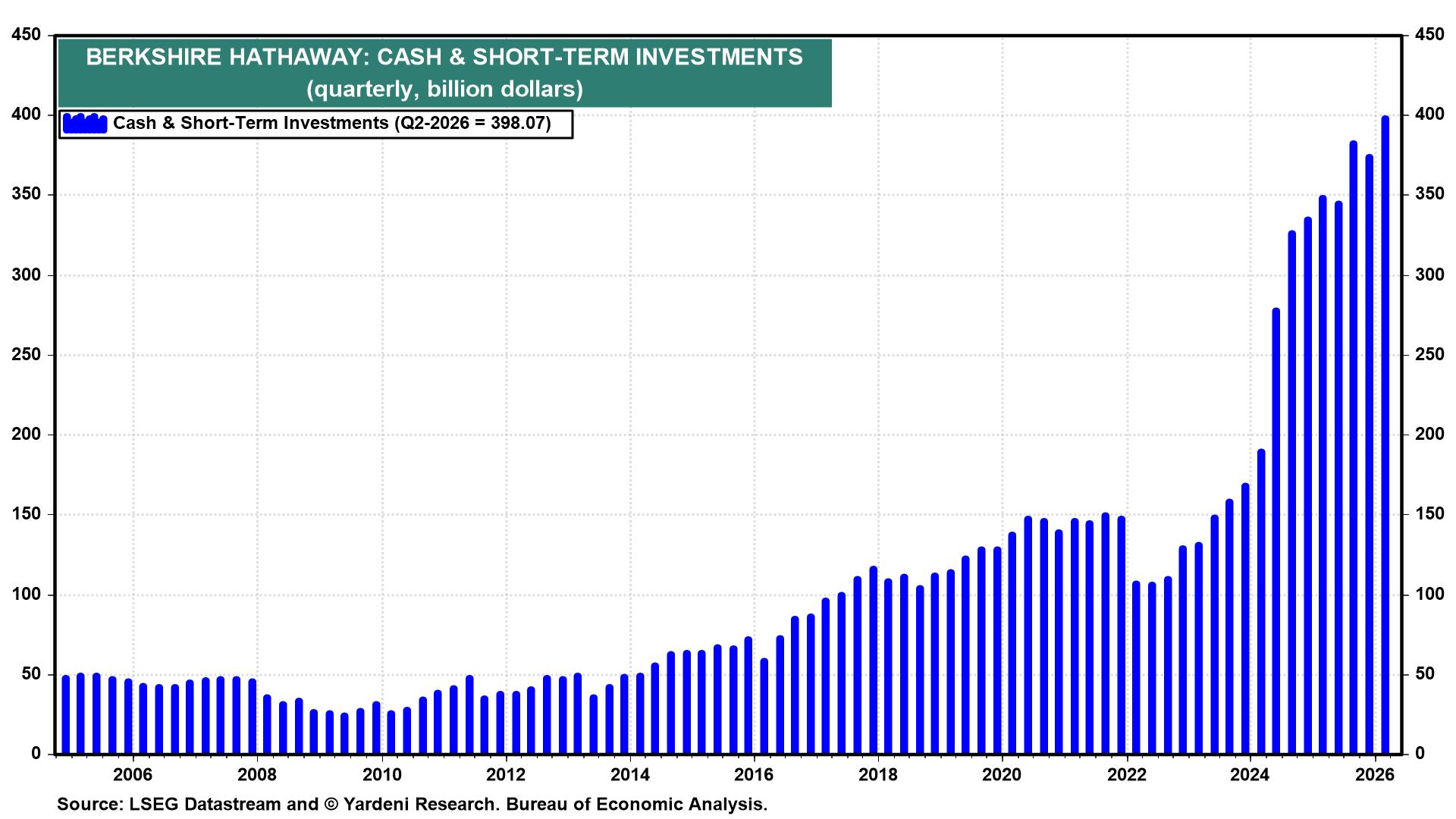Click the x-axis label 2024

(1250, 774)
